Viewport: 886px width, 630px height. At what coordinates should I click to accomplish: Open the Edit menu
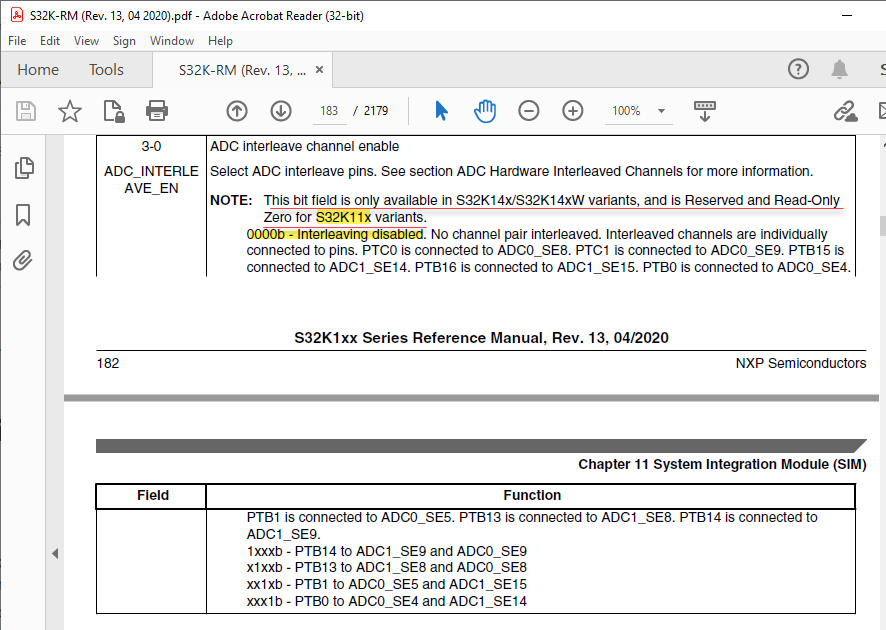pos(50,41)
